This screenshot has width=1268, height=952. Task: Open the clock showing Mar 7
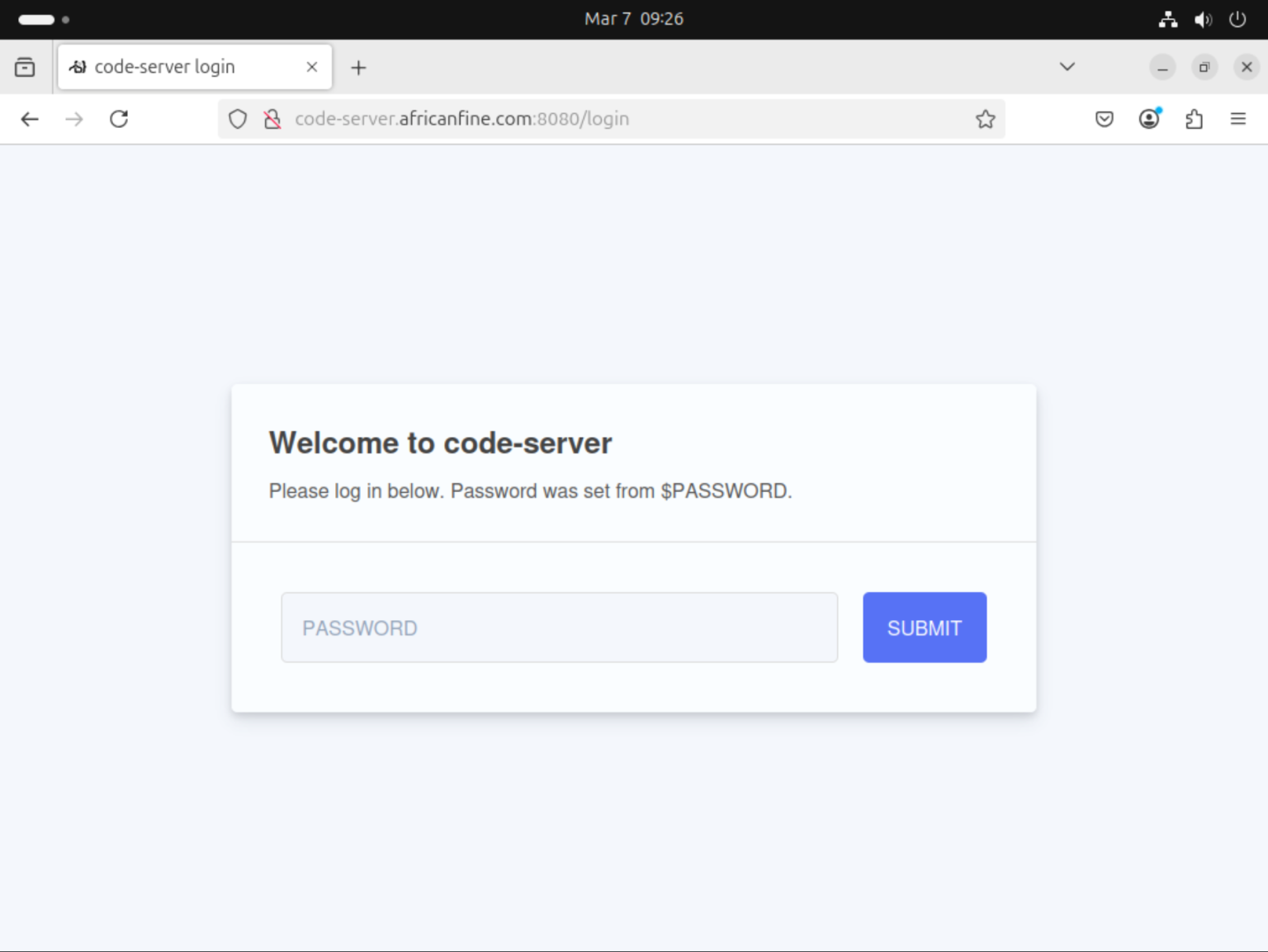[634, 19]
